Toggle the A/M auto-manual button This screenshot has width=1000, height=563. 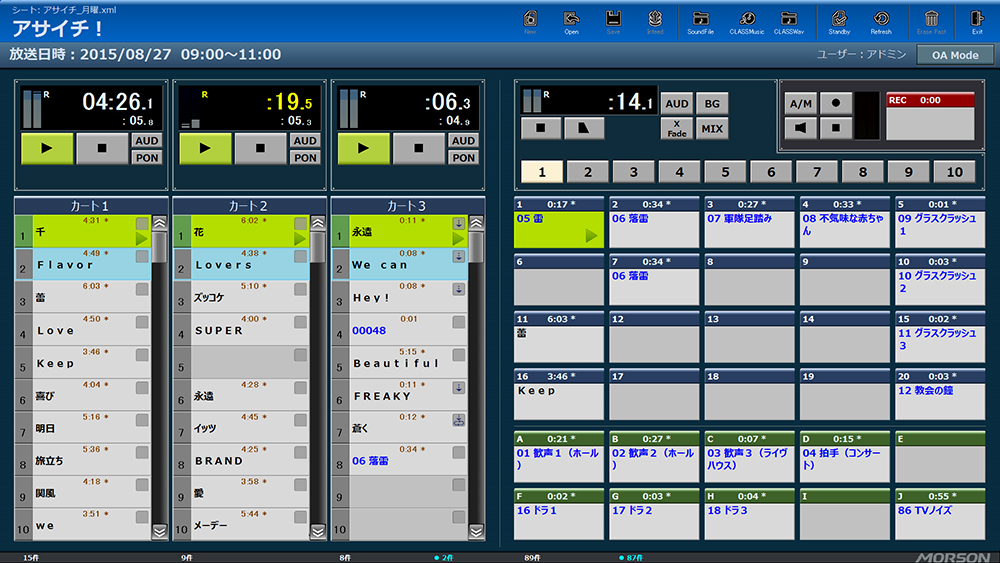(x=800, y=103)
